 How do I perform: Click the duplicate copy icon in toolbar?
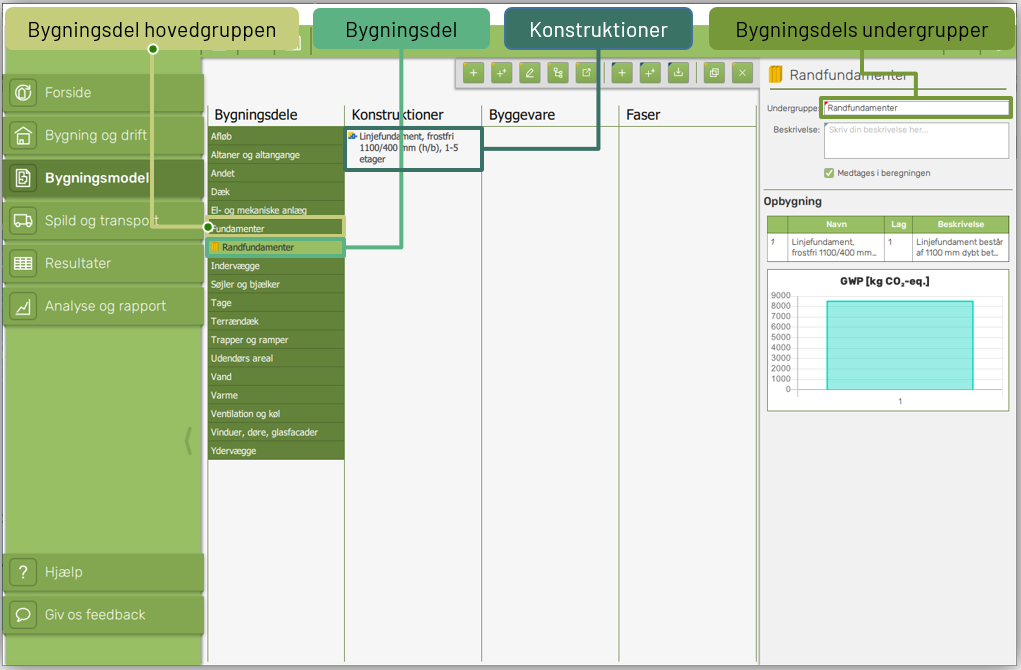point(713,73)
